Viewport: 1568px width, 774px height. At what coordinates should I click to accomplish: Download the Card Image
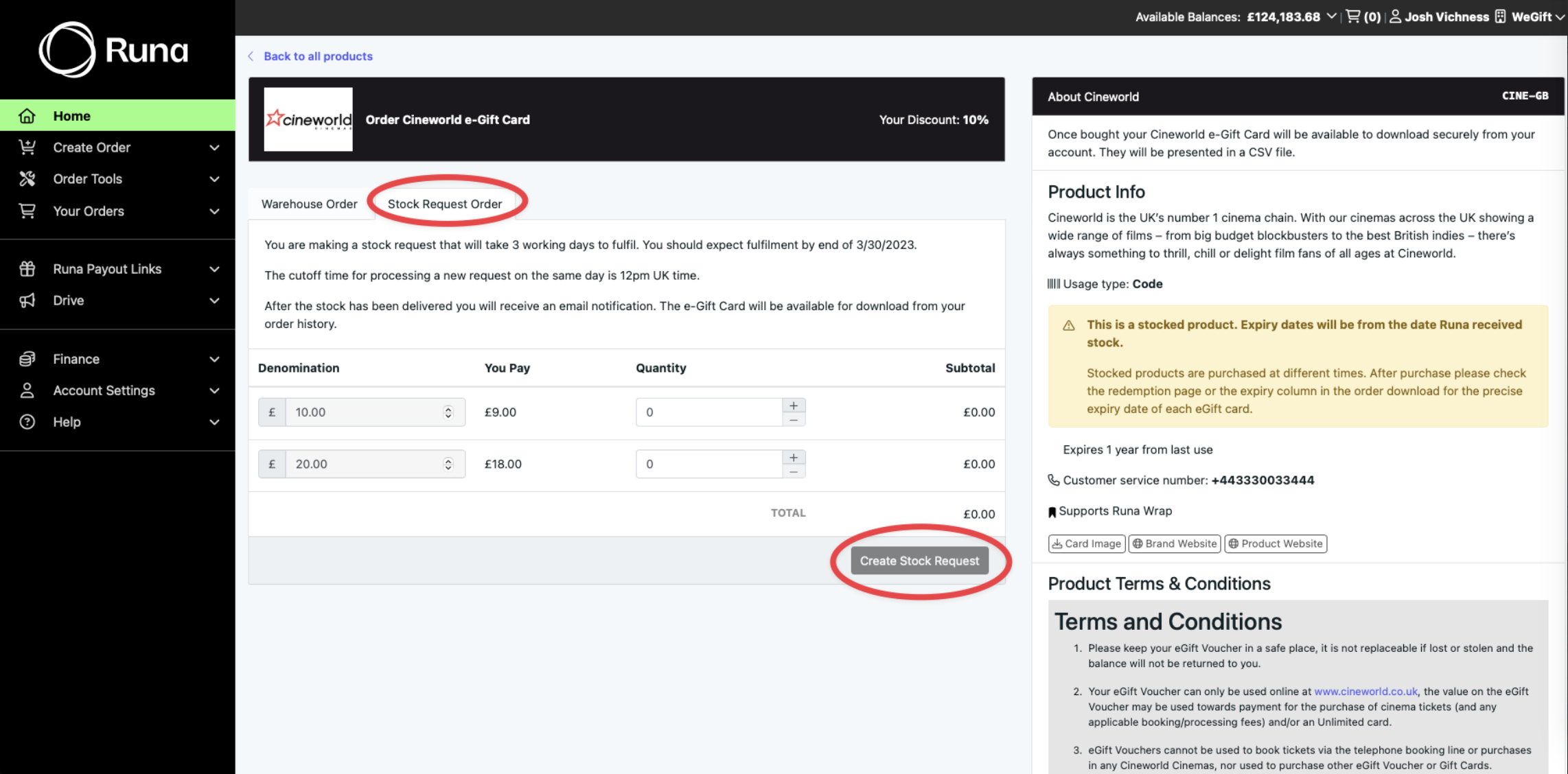(x=1087, y=543)
